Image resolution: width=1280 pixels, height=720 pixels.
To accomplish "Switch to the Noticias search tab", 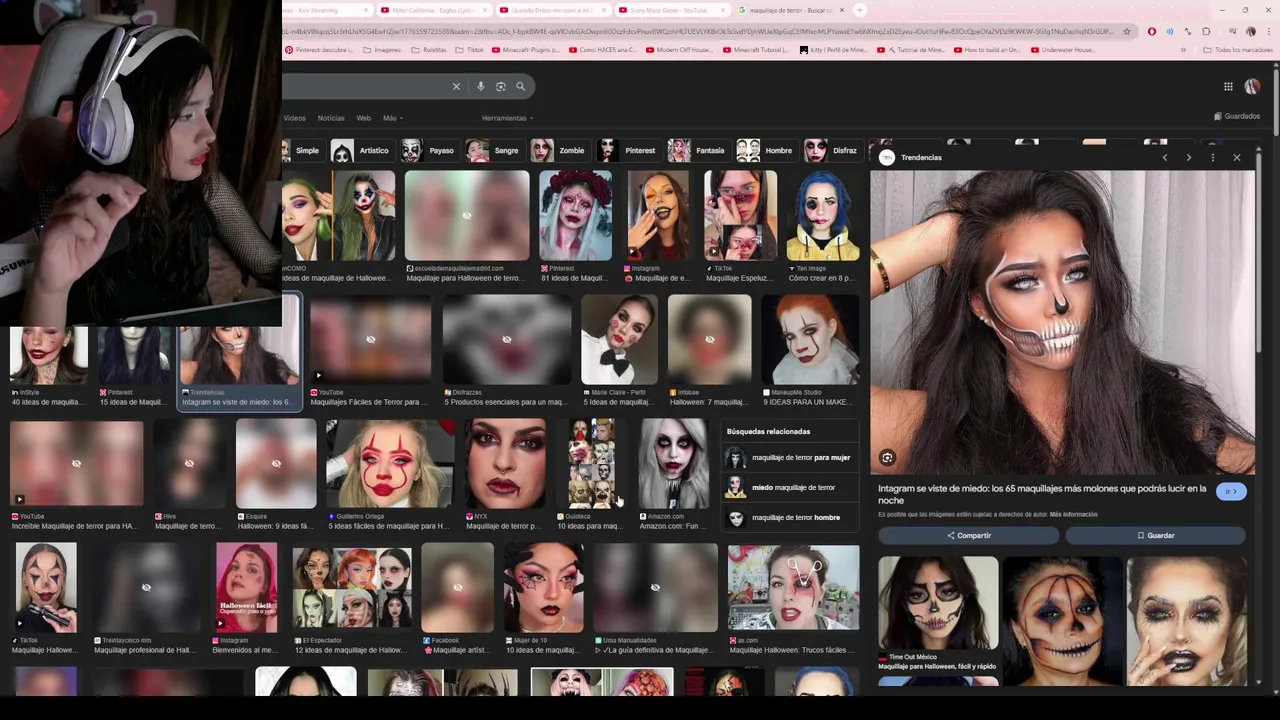I will click(331, 118).
